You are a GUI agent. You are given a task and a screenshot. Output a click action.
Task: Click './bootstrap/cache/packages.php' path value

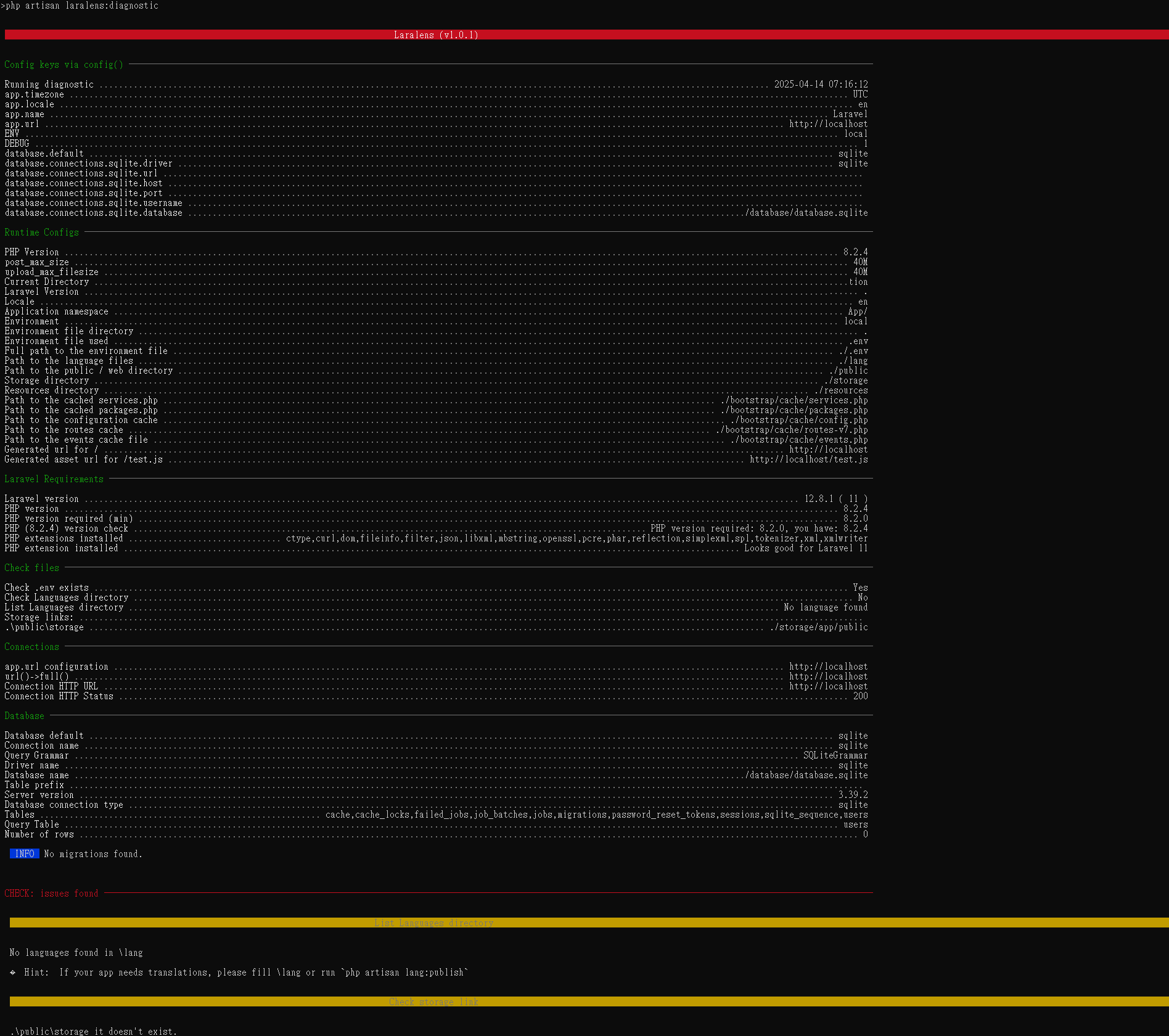[x=794, y=410]
